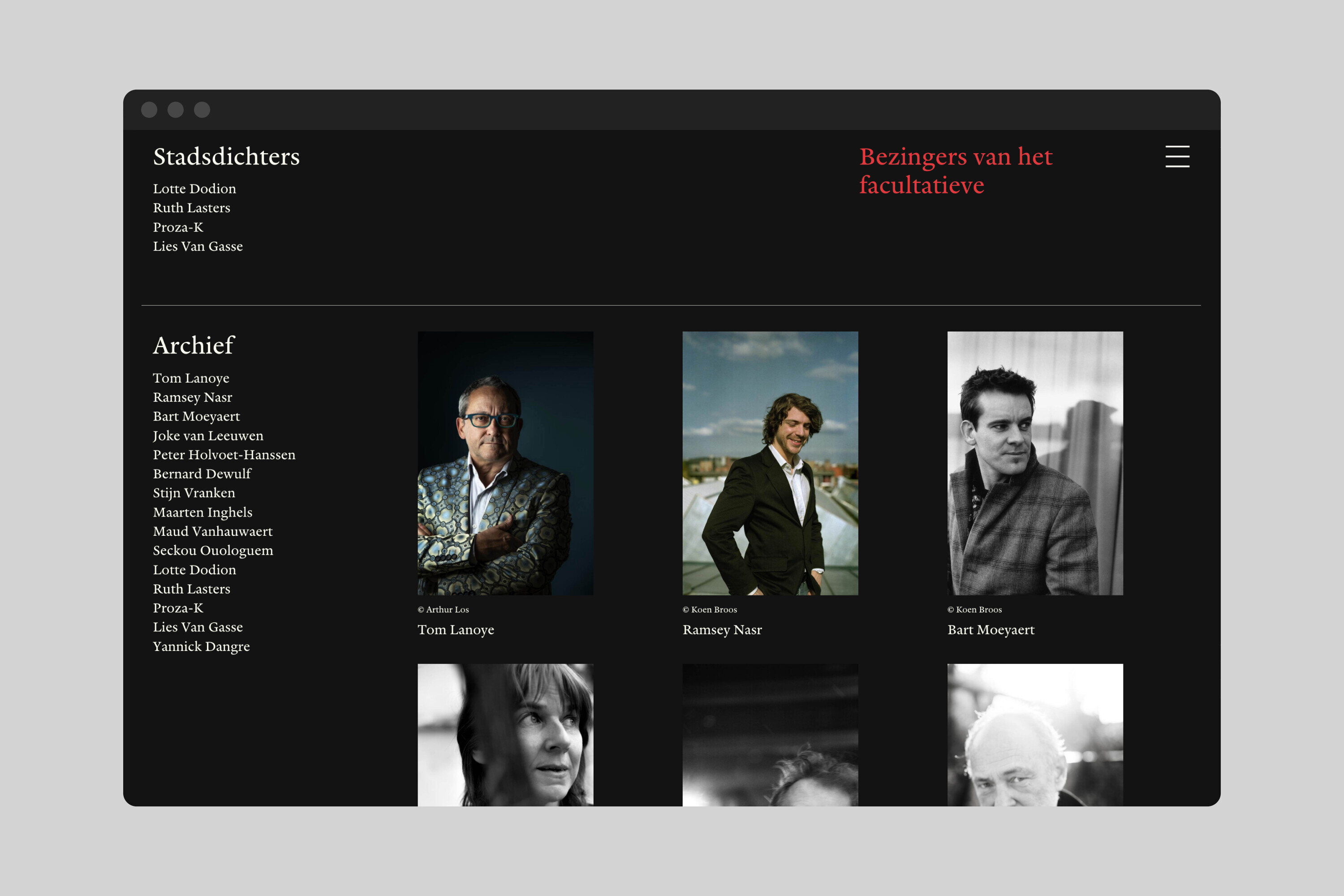Click the Archief heading
1344x896 pixels.
pos(194,345)
